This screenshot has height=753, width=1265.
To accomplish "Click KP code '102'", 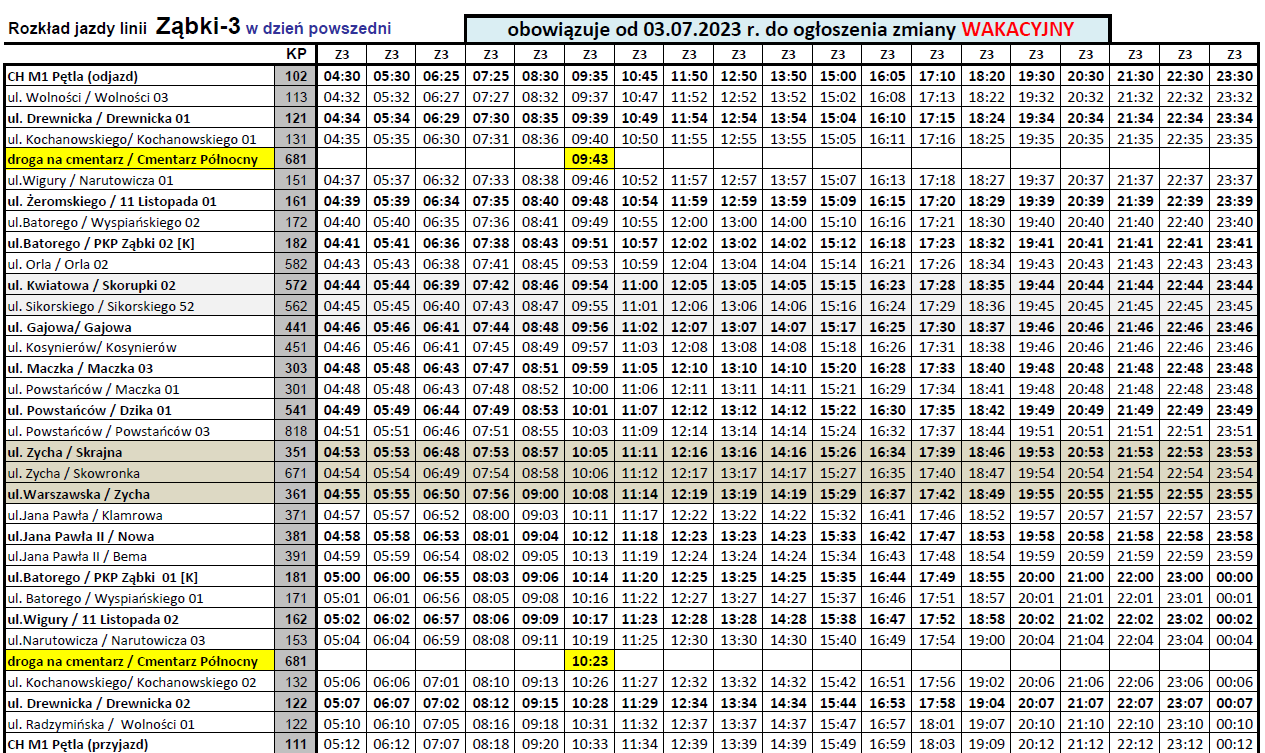I will [x=295, y=75].
